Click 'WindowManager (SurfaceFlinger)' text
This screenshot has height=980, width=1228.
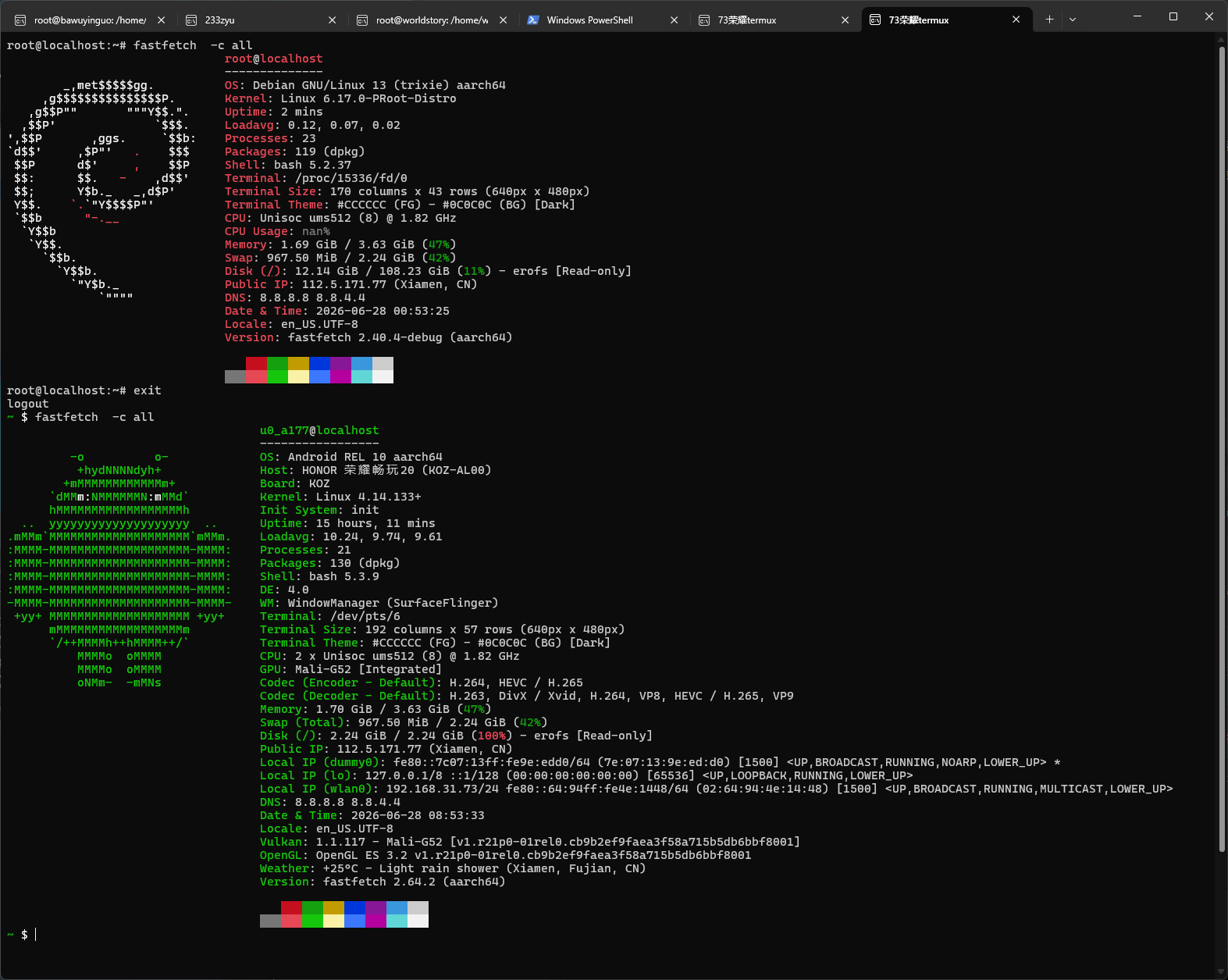click(393, 603)
